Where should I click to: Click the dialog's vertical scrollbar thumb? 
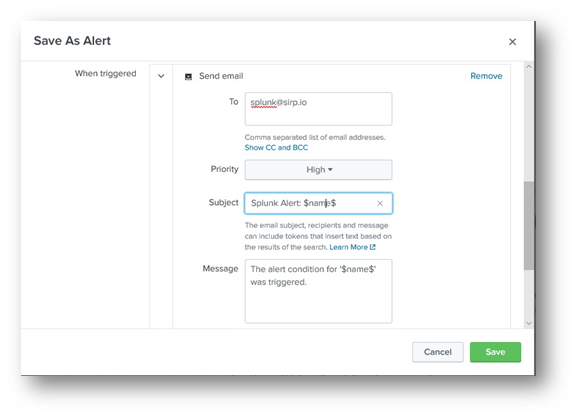[529, 225]
